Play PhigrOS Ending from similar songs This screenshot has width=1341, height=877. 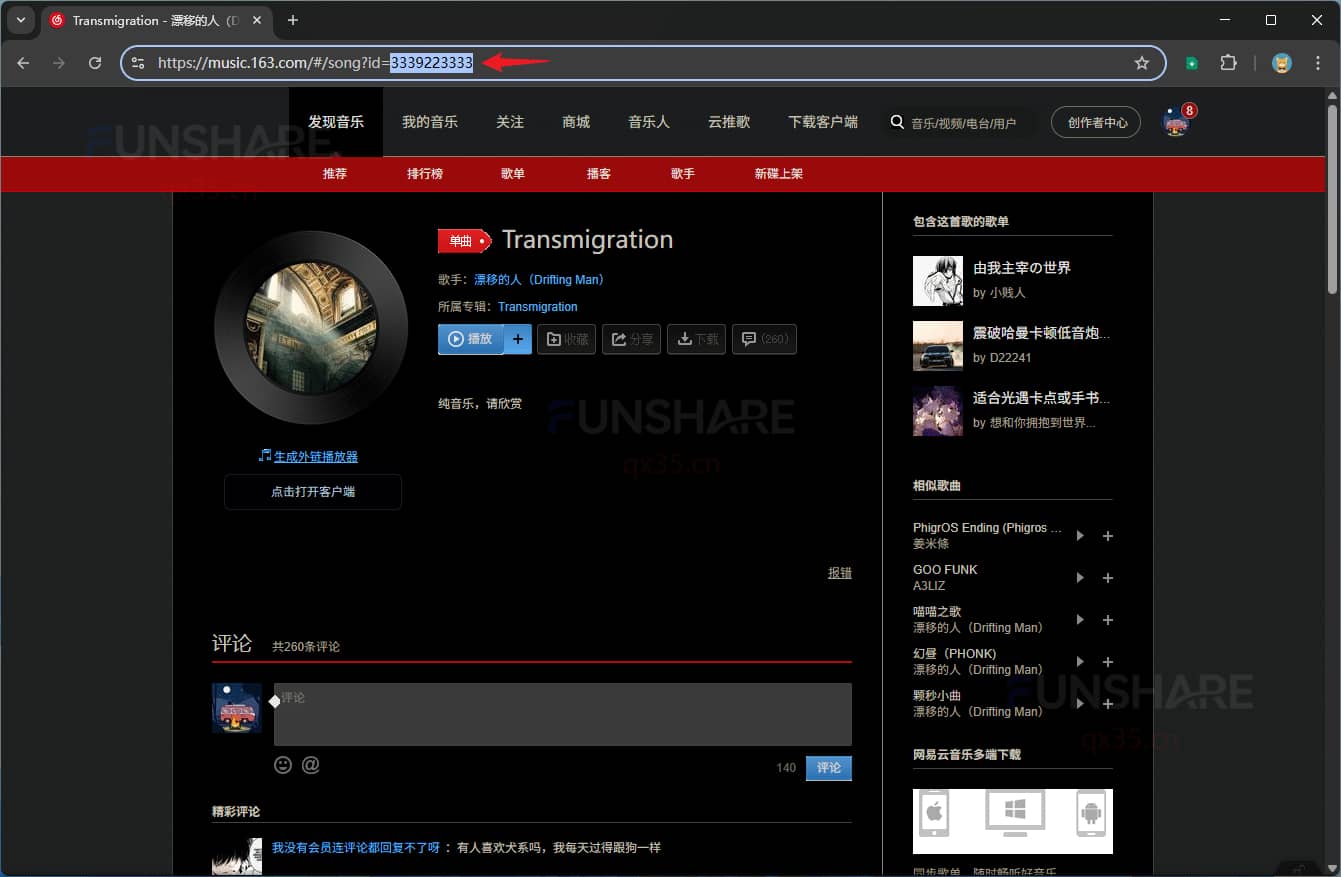1079,535
